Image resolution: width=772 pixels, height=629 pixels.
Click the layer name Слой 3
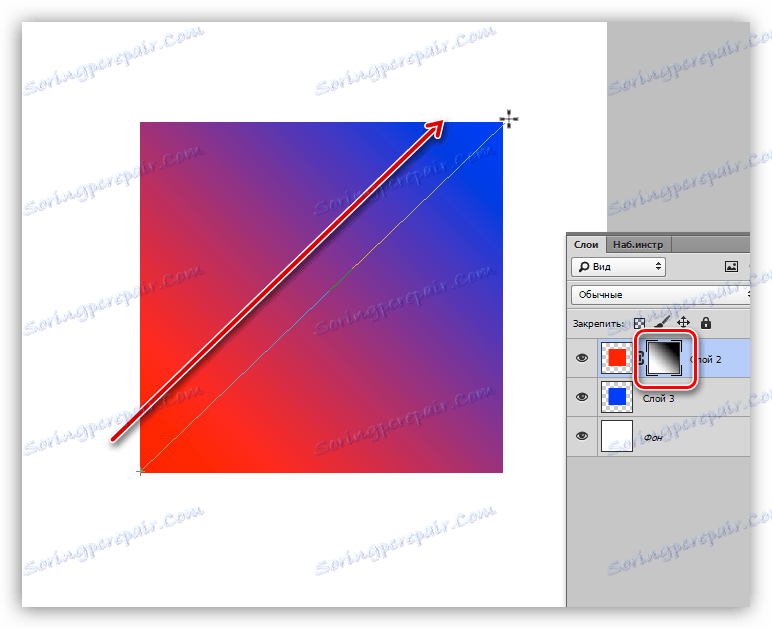[x=658, y=399]
